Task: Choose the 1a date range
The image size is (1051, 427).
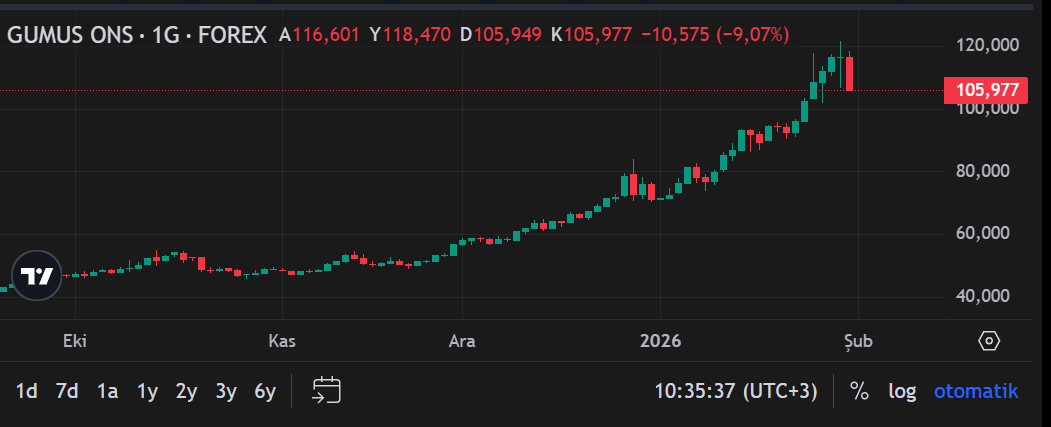Action: 107,391
